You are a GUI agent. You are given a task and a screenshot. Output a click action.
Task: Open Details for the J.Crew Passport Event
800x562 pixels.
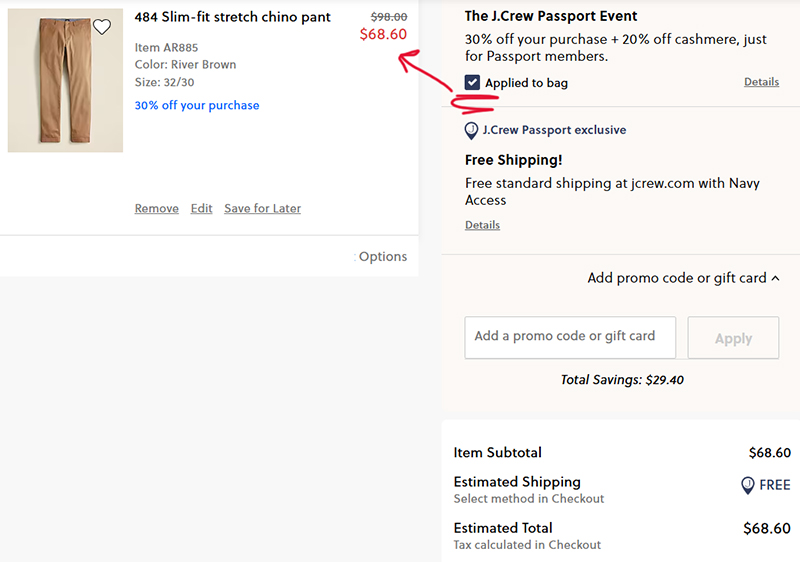761,82
